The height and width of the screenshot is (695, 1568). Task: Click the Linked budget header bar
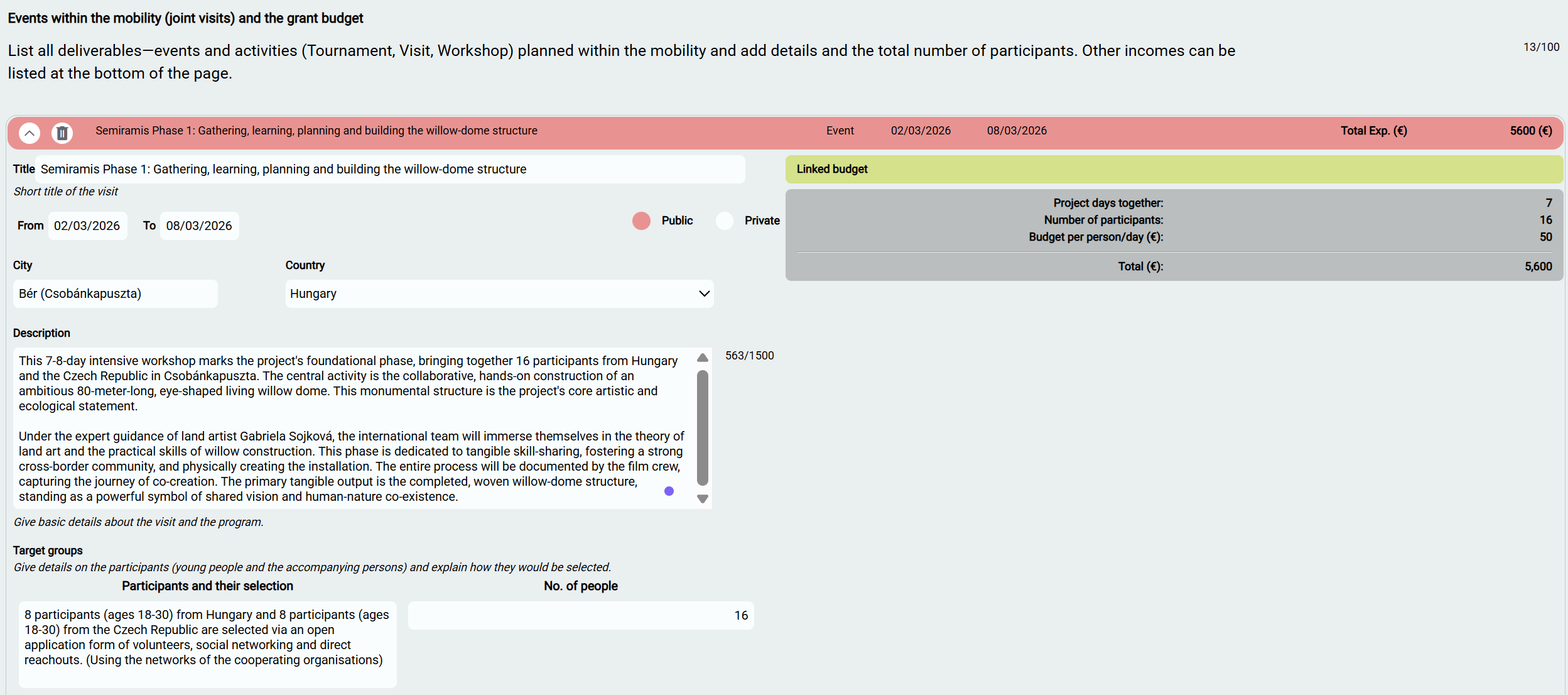pos(1173,169)
